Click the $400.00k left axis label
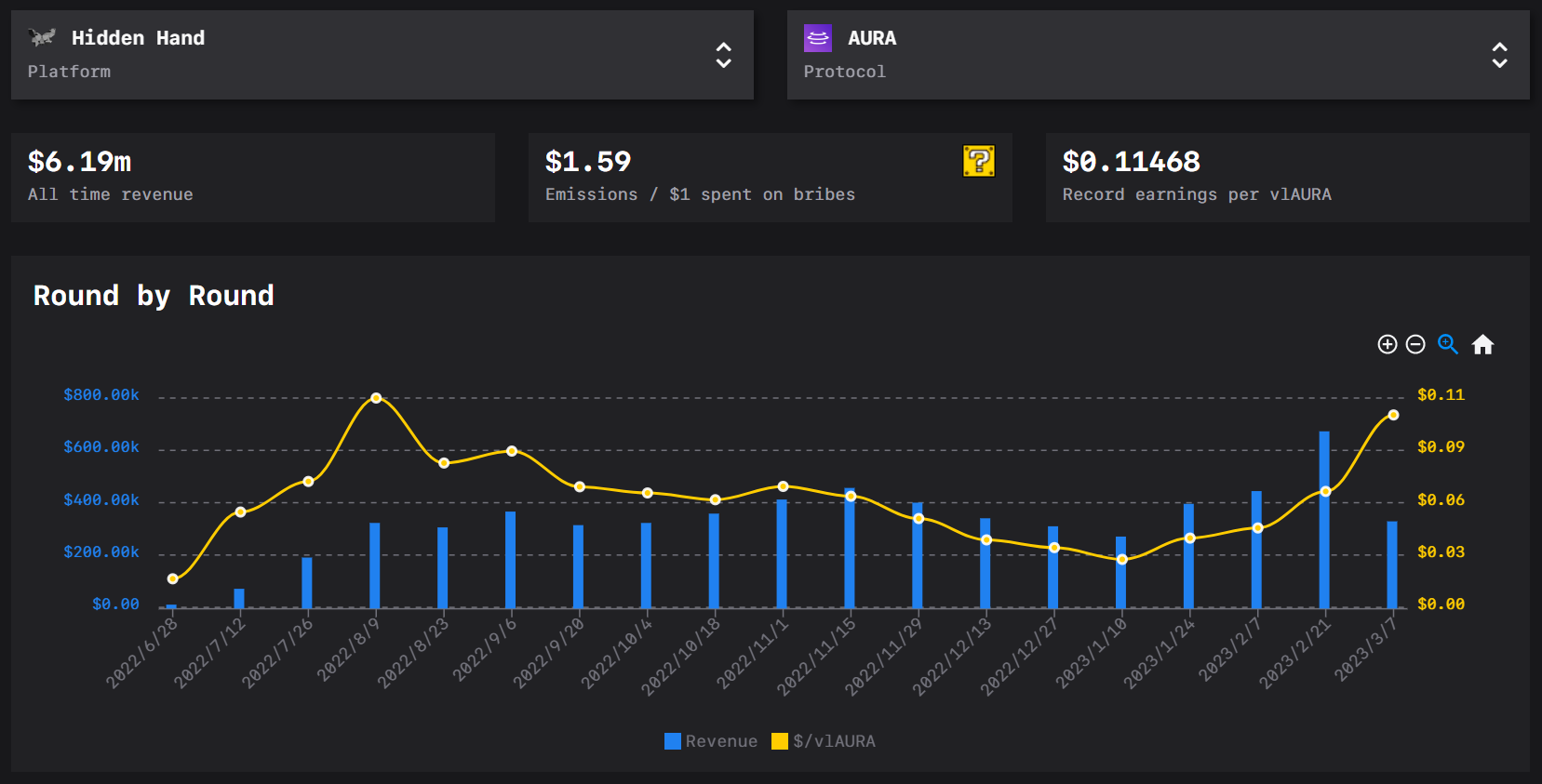Screen dimensions: 1542x784 pyautogui.click(x=101, y=500)
